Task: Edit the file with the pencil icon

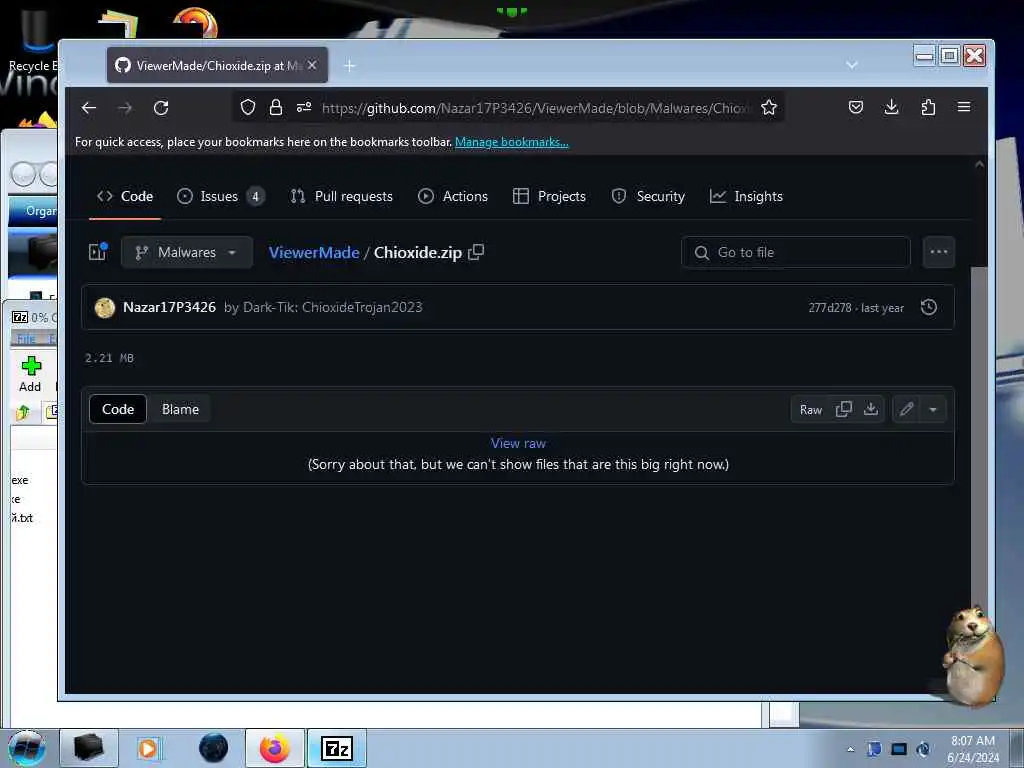Action: pyautogui.click(x=906, y=409)
